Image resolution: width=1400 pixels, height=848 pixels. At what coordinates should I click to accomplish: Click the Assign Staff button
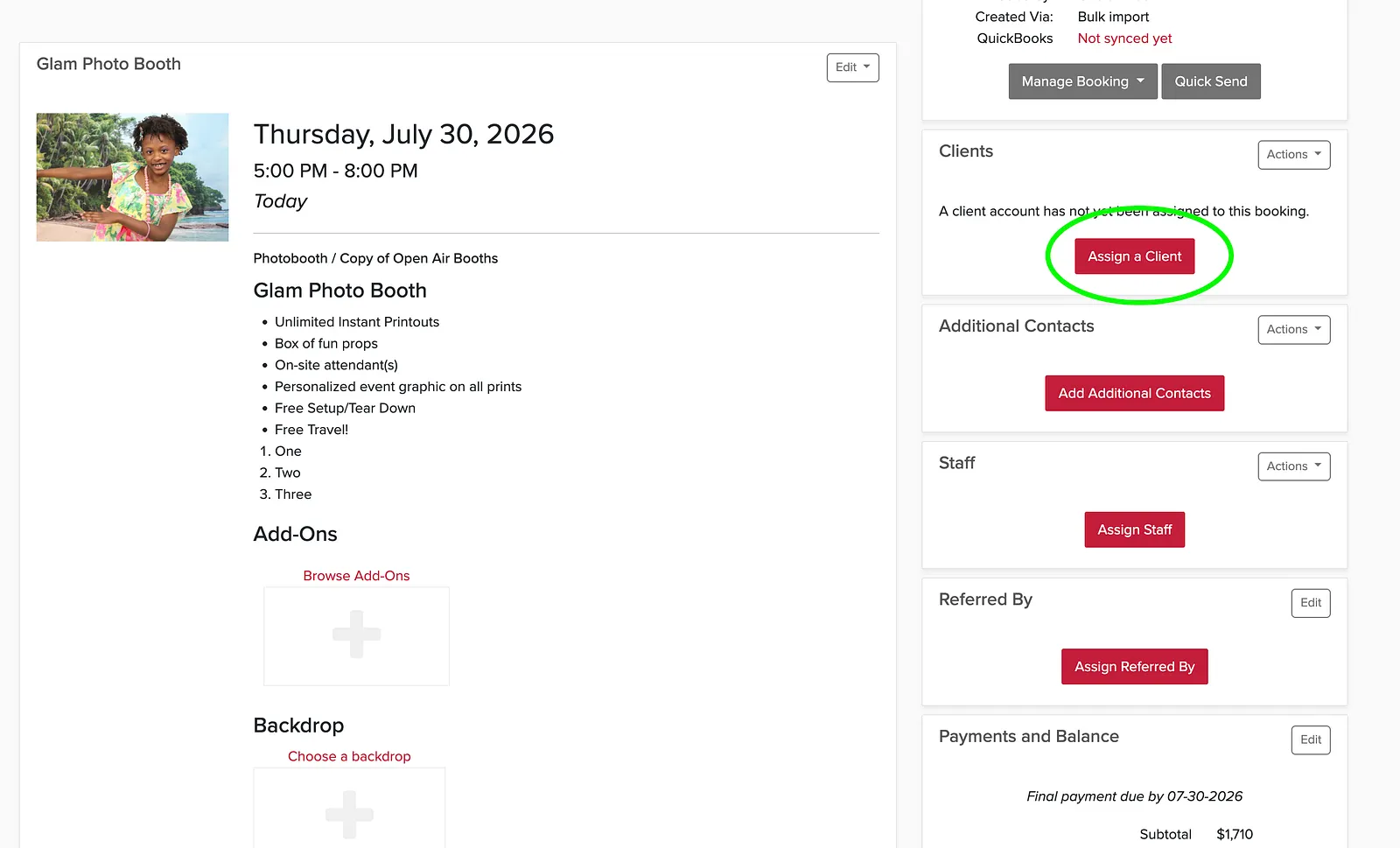click(x=1134, y=529)
